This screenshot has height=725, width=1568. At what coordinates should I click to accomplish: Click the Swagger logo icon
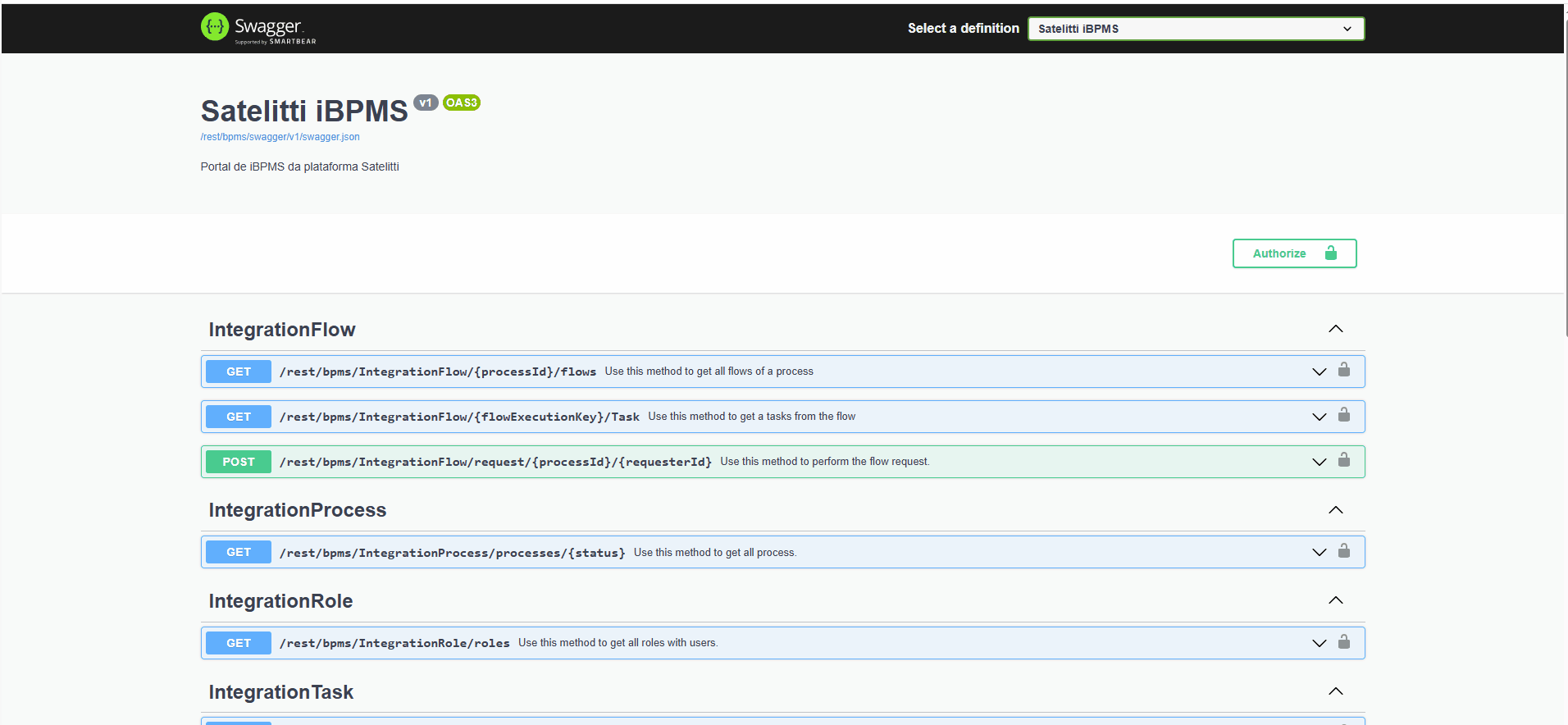pyautogui.click(x=215, y=27)
